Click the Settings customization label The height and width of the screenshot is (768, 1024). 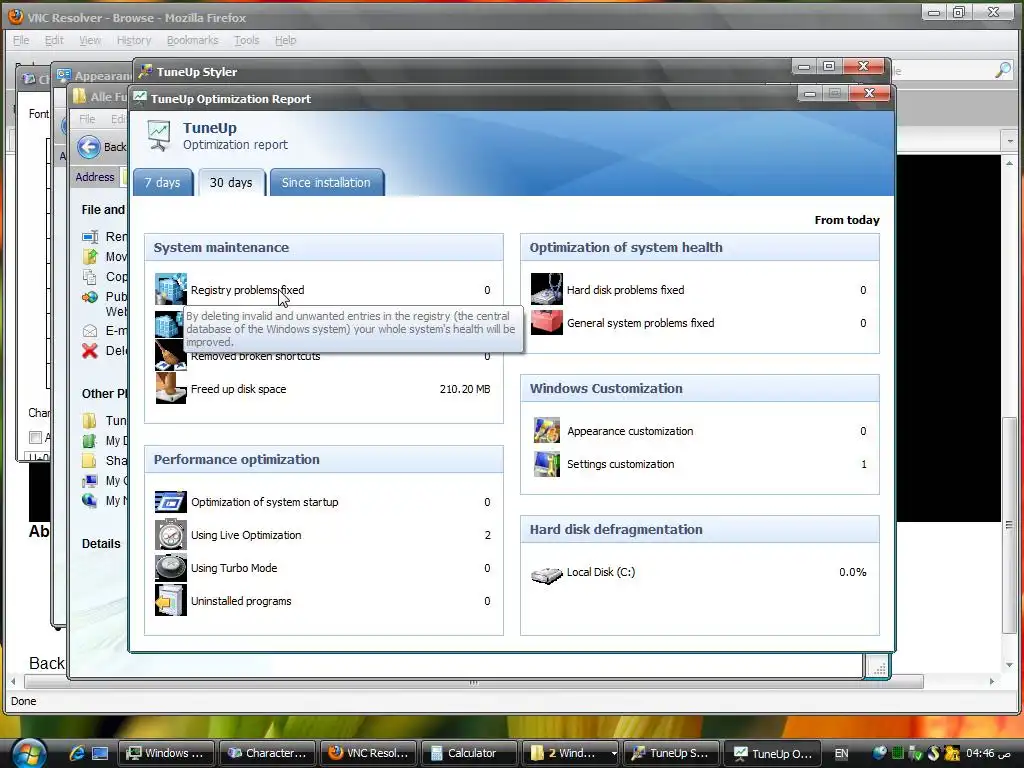click(620, 464)
